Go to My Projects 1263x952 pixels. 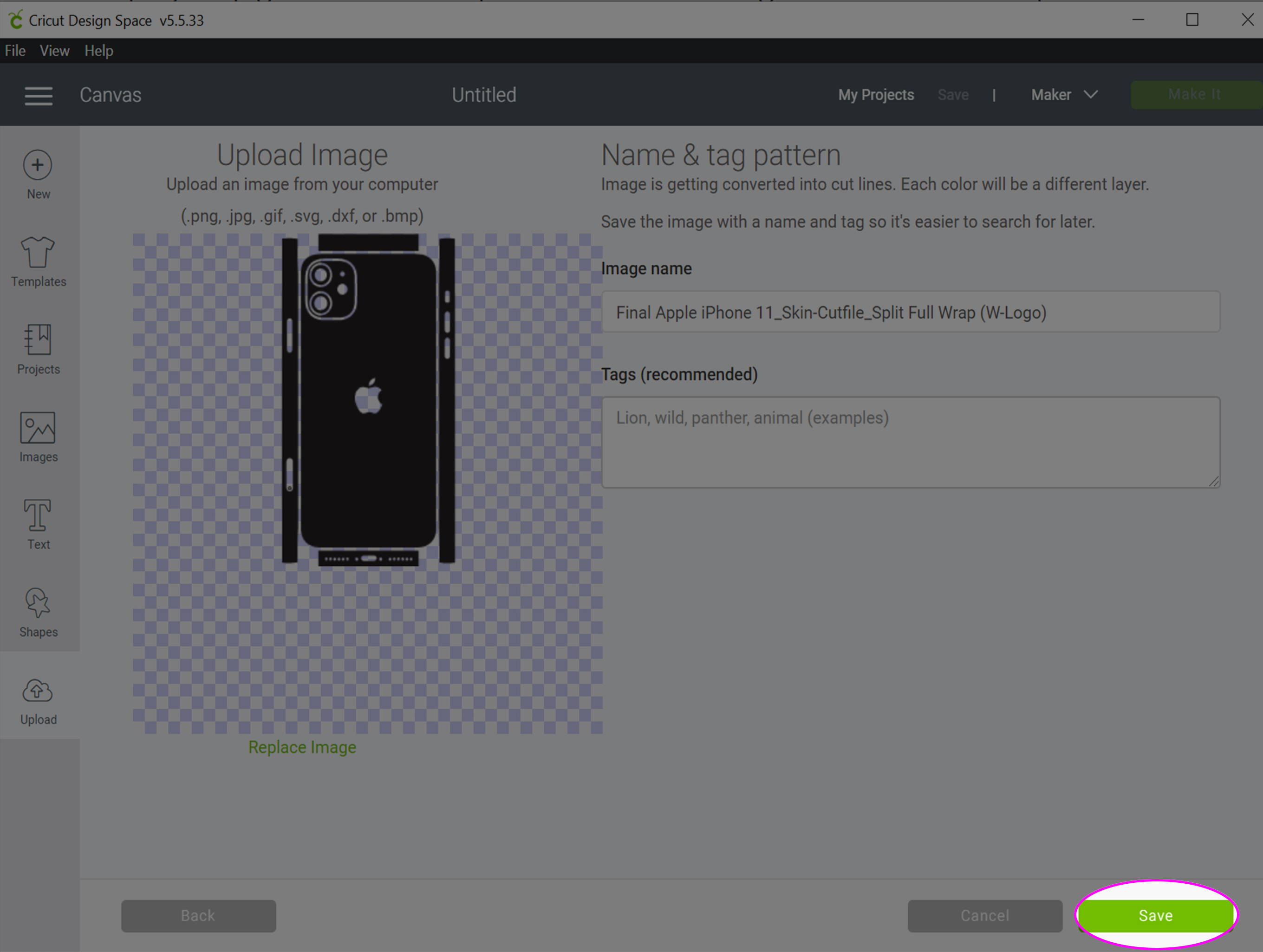tap(875, 95)
